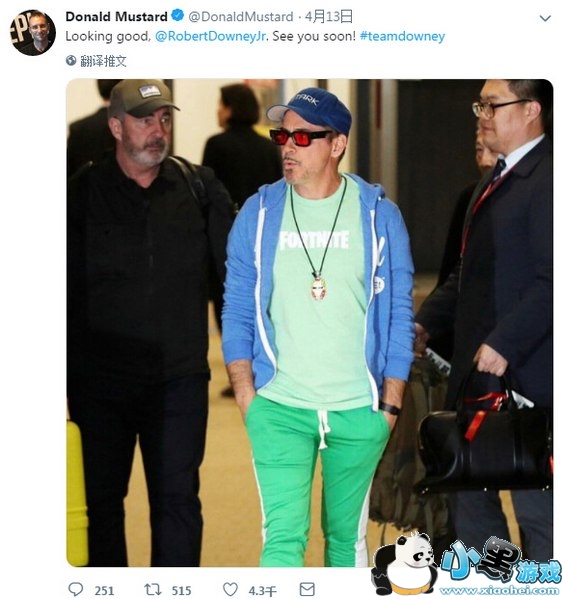
Task: Follow the #teamdowney hashtag
Action: click(x=402, y=36)
